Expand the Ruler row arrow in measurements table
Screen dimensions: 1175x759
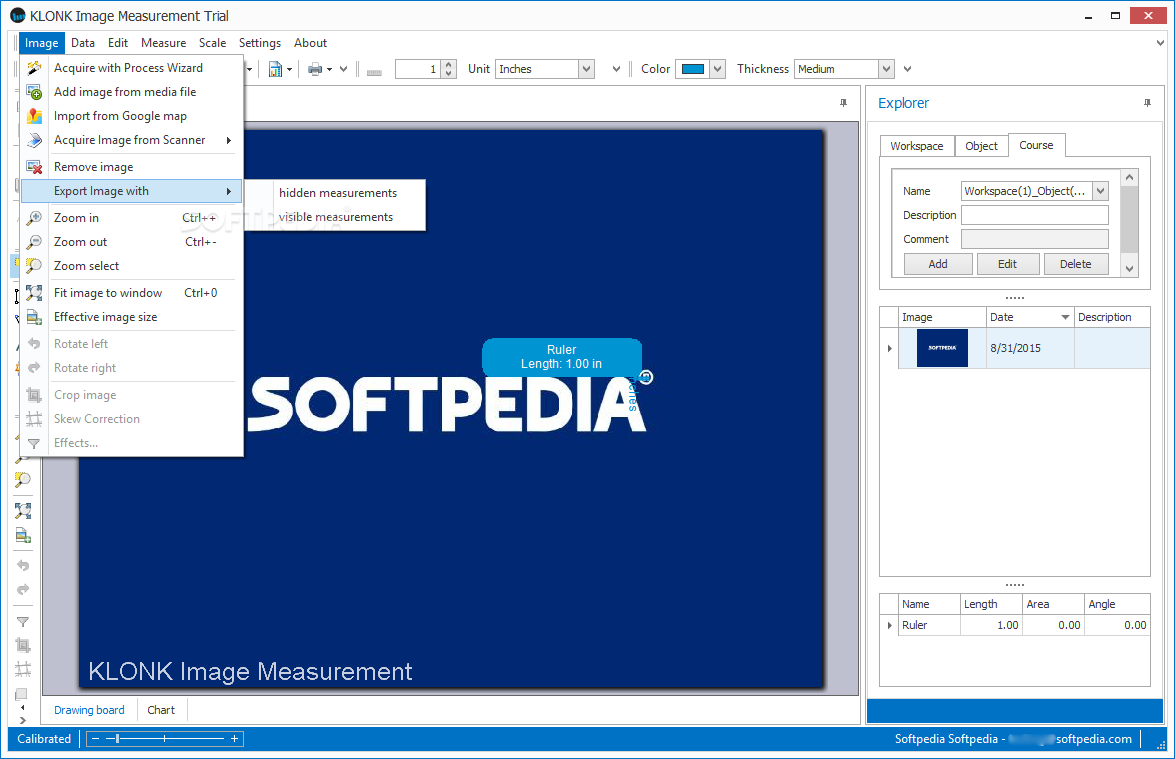coord(889,625)
